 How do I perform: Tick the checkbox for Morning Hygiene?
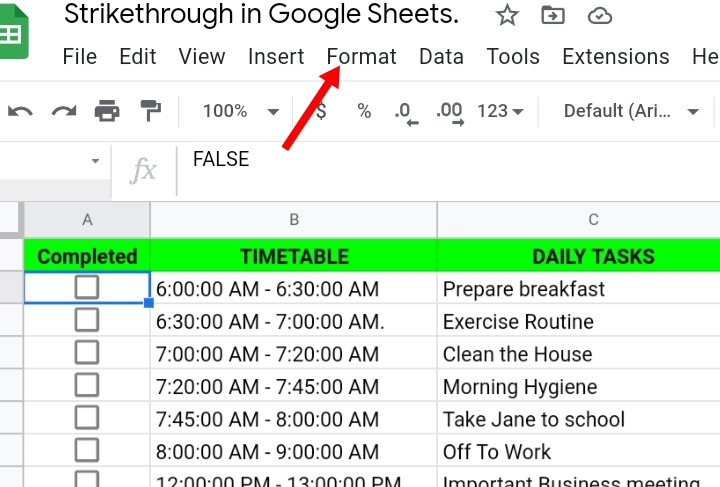coord(87,385)
